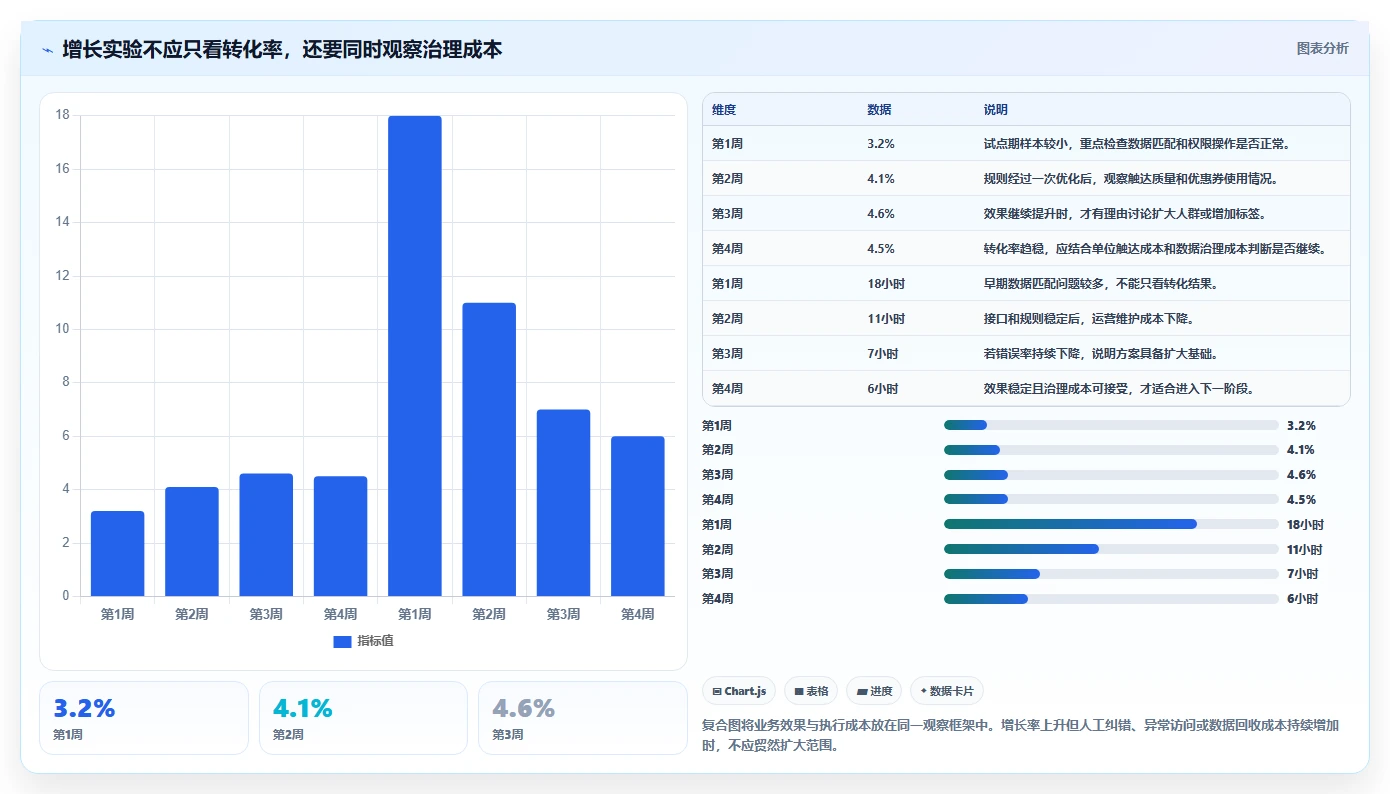1390x794 pixels.
Task: Click the page title 增长实验不应只看转化率
Action: pyautogui.click(x=281, y=49)
